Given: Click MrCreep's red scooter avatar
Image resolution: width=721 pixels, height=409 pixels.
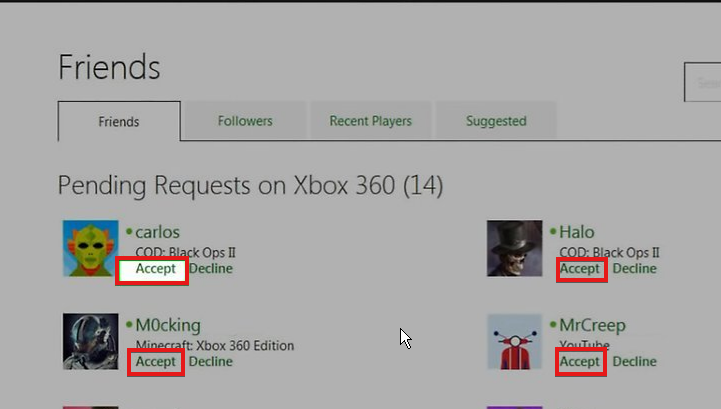Looking at the screenshot, I should (515, 341).
